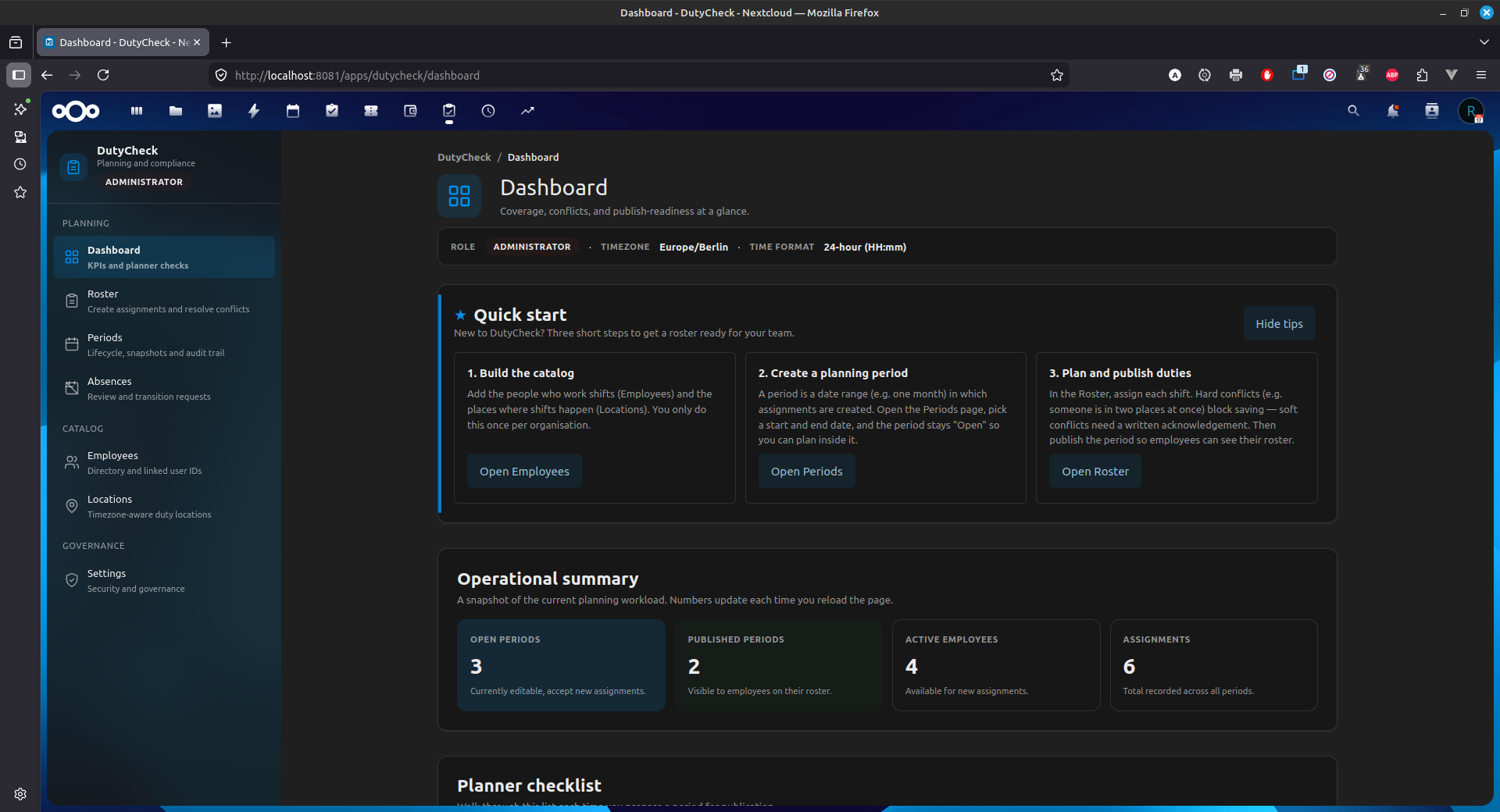Open the user avatar account menu
The height and width of the screenshot is (812, 1500).
point(1471,111)
